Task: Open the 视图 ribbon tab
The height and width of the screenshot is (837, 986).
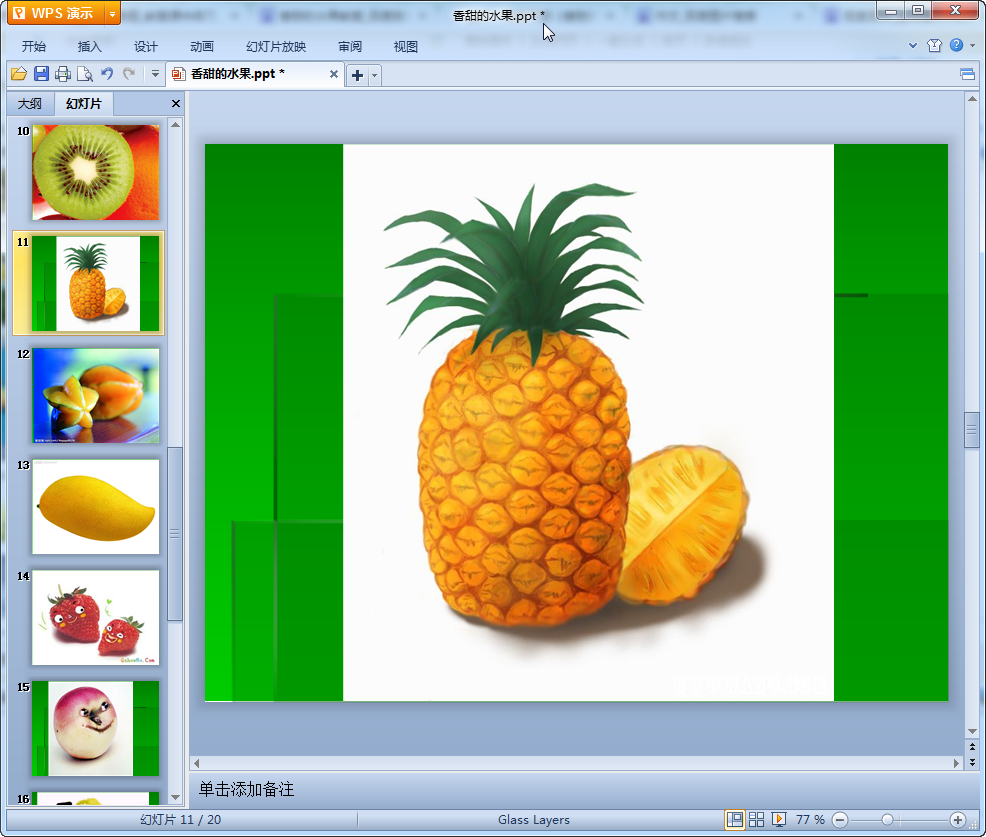Action: click(406, 47)
